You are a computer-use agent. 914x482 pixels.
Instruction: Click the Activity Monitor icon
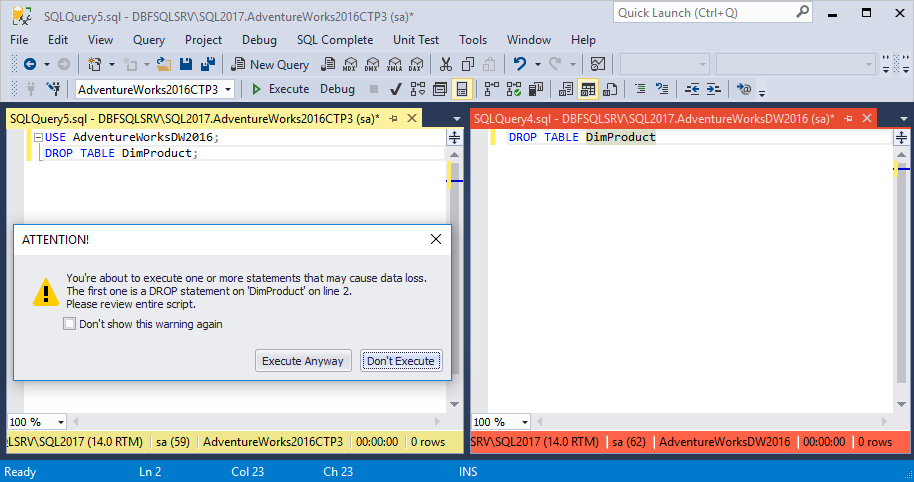(x=598, y=64)
